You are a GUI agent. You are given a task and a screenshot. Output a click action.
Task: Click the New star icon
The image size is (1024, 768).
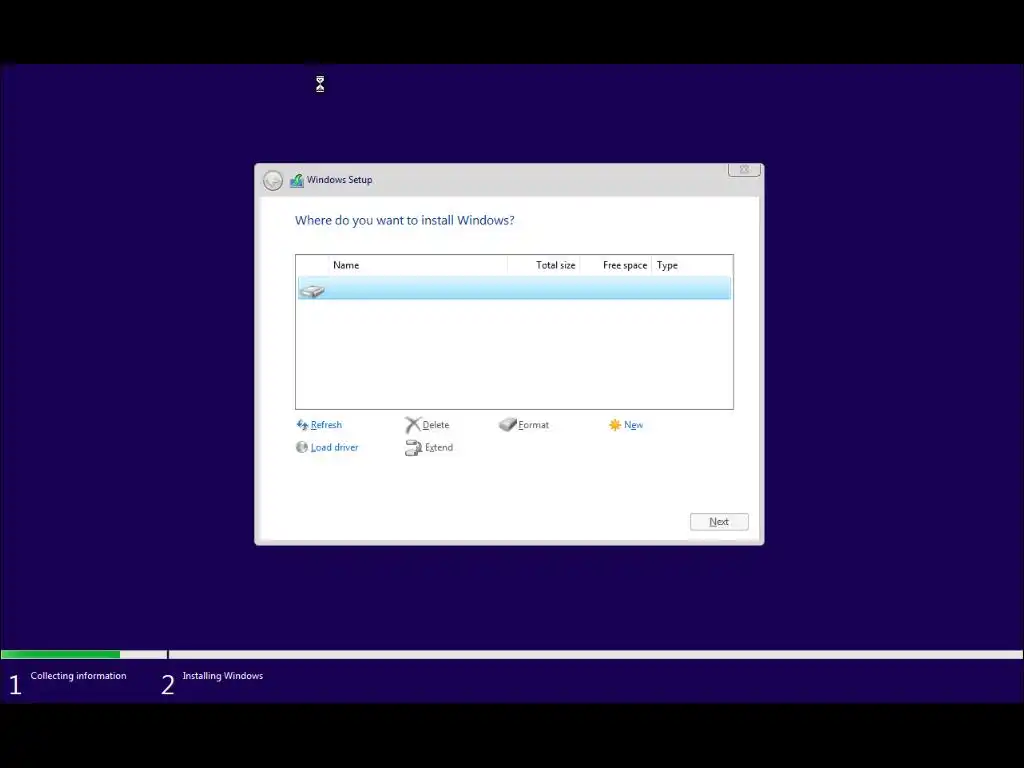(x=615, y=425)
